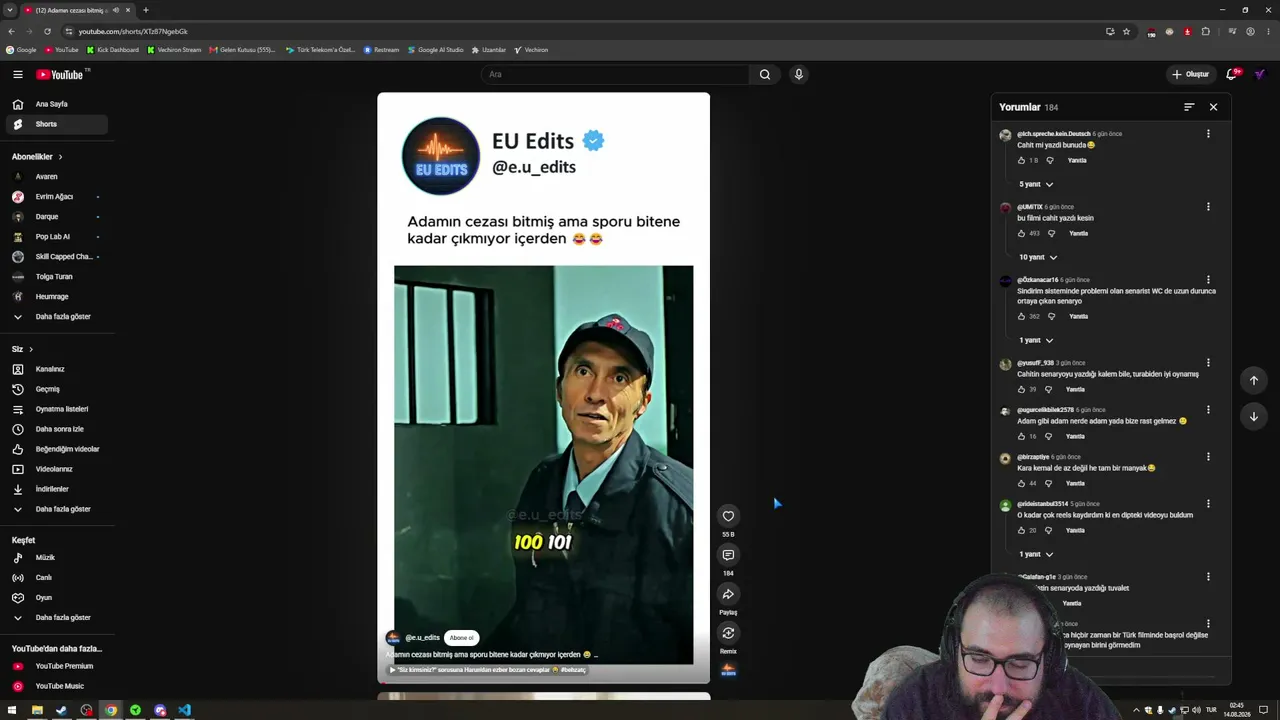Expand the '10 yanıt' replies
Screen dimensions: 1280x720
(1038, 257)
